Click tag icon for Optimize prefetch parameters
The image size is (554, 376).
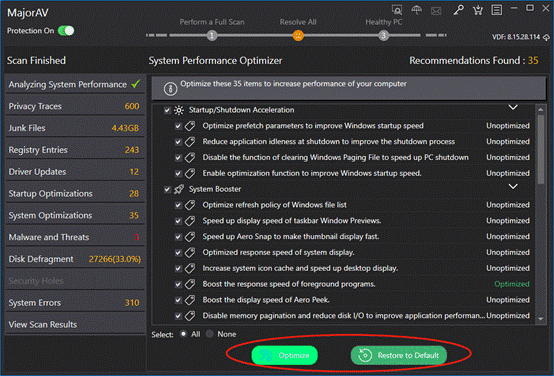point(190,126)
